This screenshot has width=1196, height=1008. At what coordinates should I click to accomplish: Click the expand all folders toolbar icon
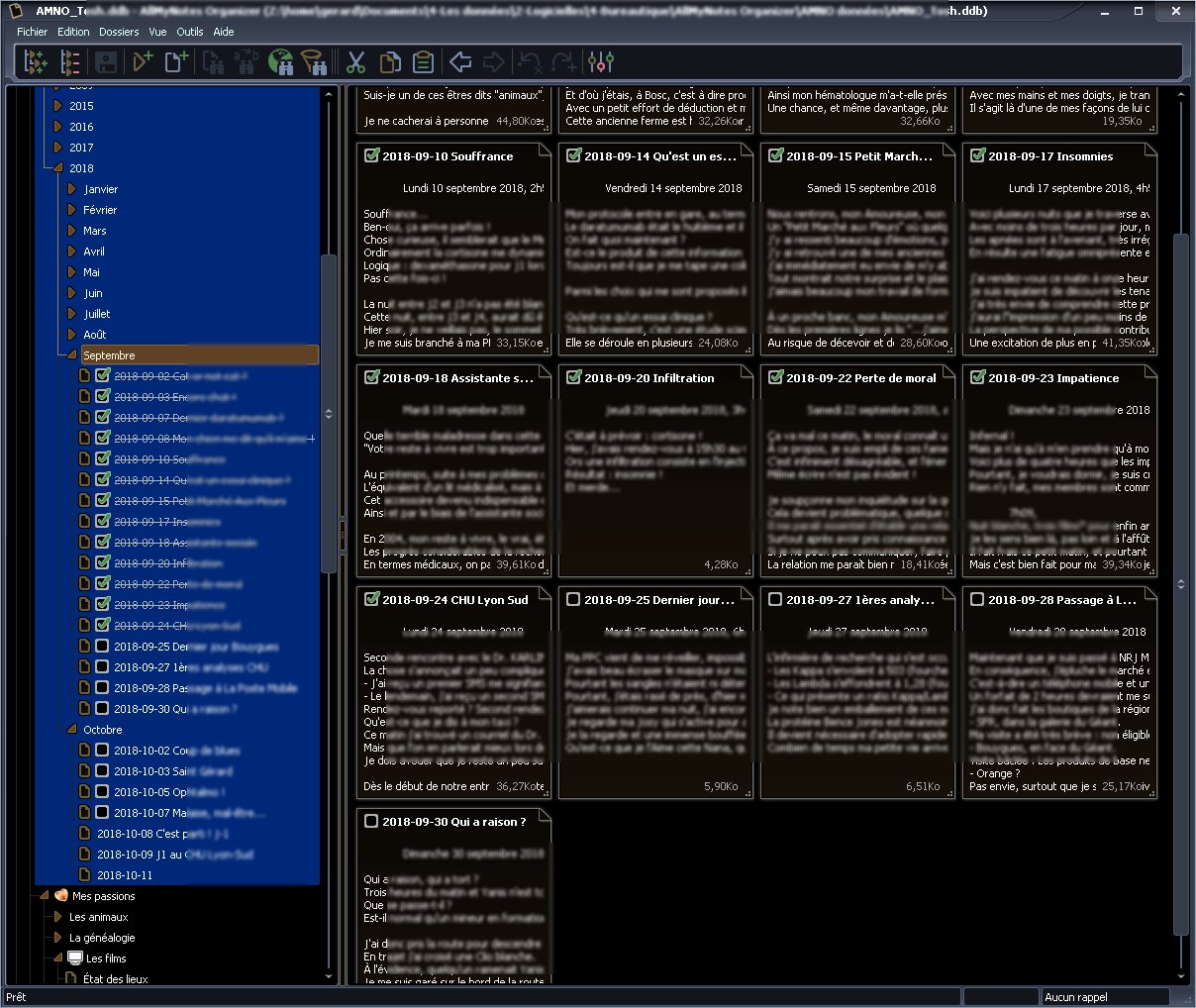(36, 62)
